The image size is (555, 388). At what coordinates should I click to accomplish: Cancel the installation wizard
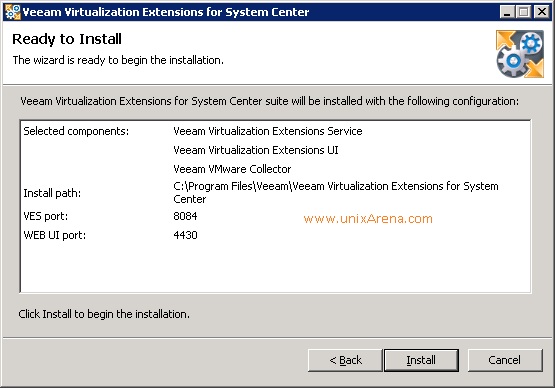click(x=505, y=360)
